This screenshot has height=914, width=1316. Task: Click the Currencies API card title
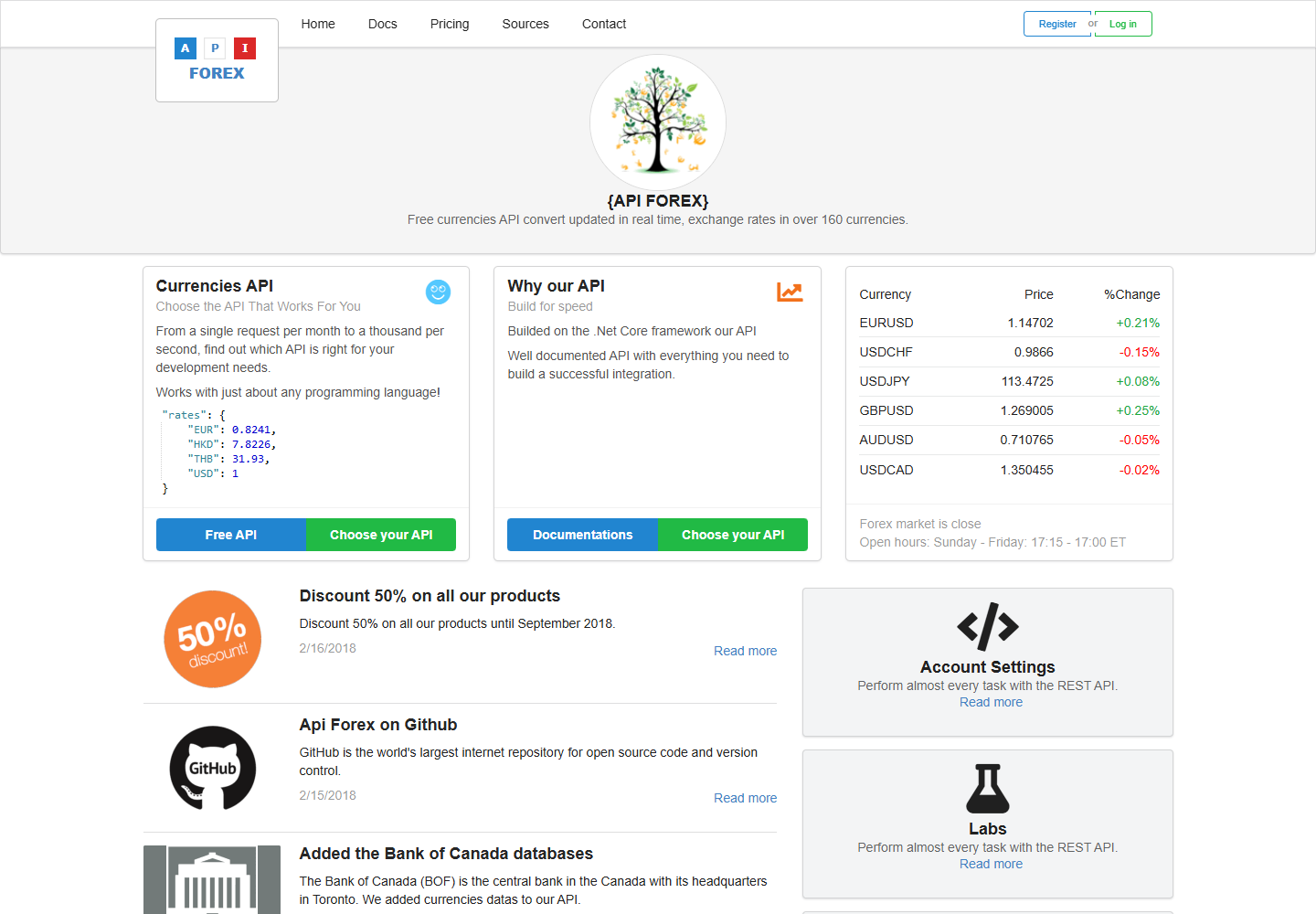pos(215,286)
